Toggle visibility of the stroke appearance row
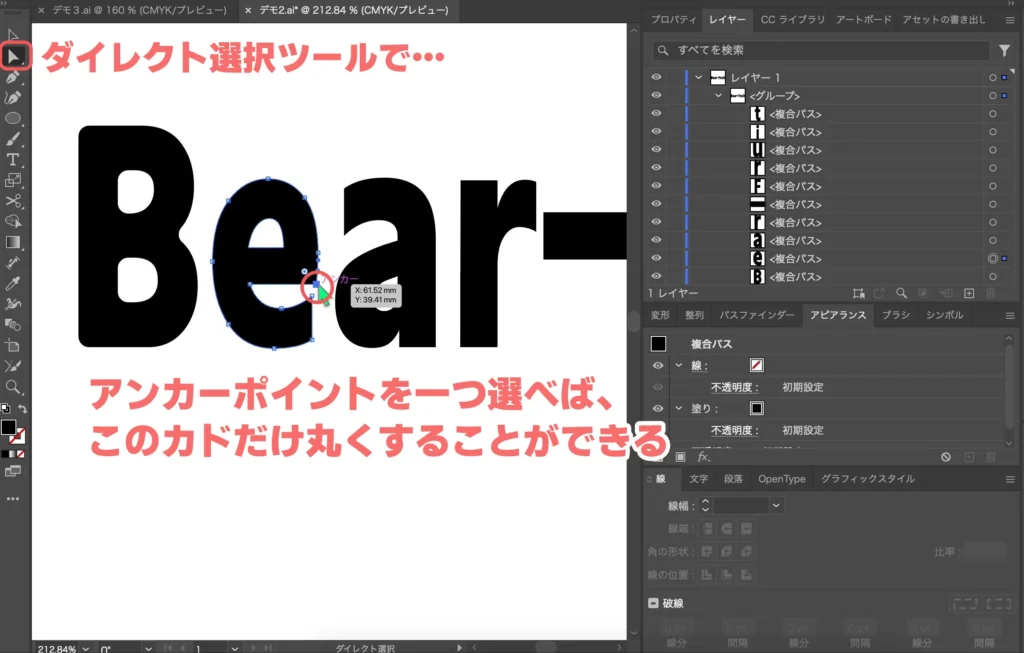 click(x=656, y=365)
